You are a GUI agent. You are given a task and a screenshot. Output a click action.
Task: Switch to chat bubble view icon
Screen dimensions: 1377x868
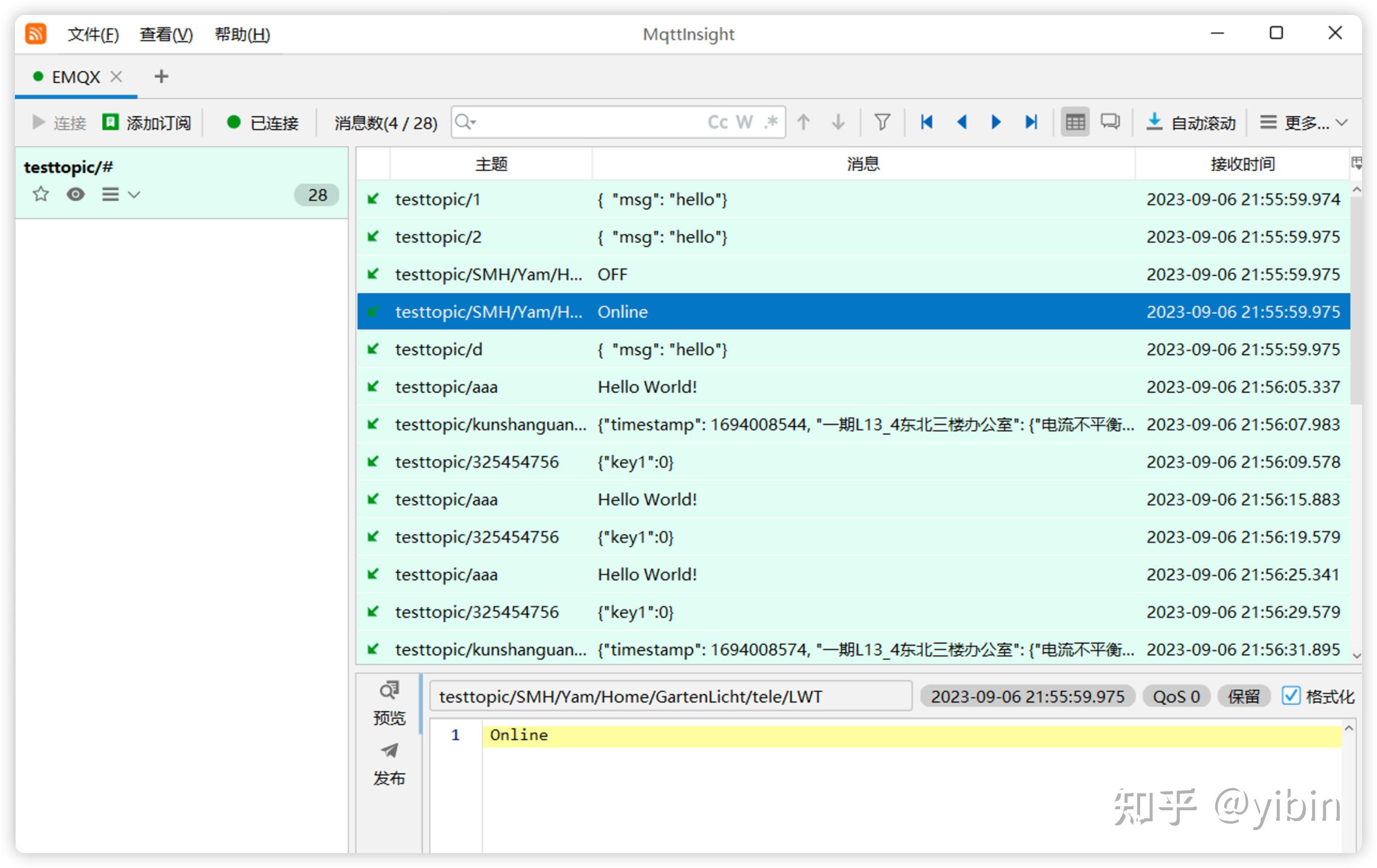1110,122
